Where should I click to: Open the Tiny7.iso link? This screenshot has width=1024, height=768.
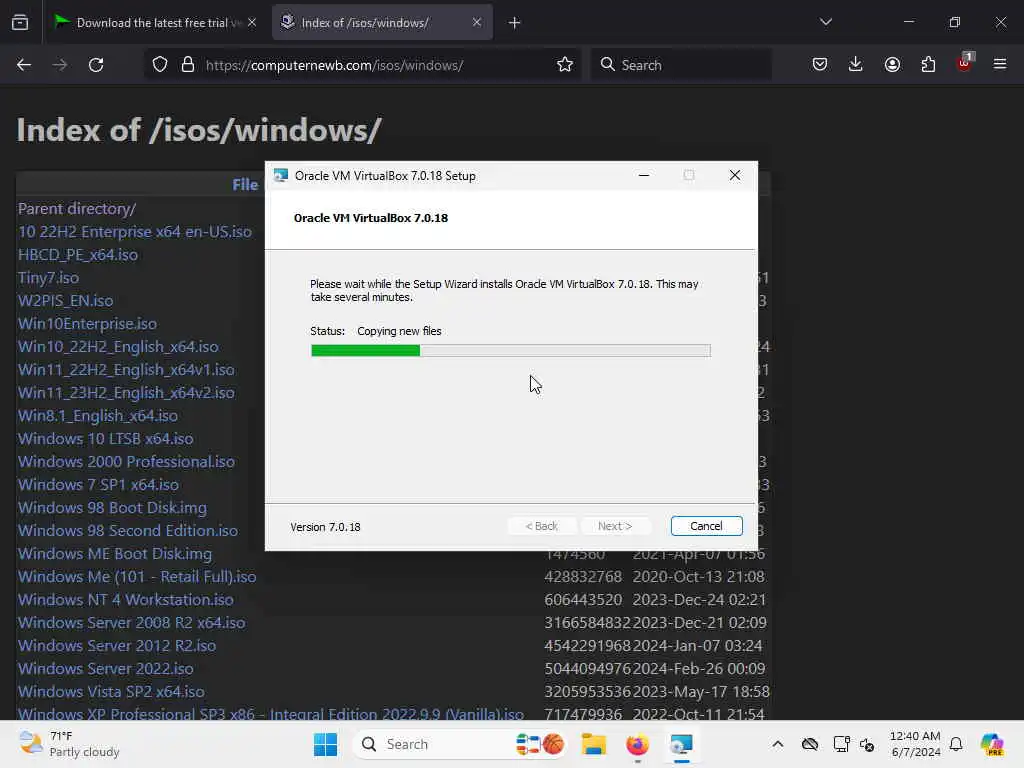(x=48, y=278)
